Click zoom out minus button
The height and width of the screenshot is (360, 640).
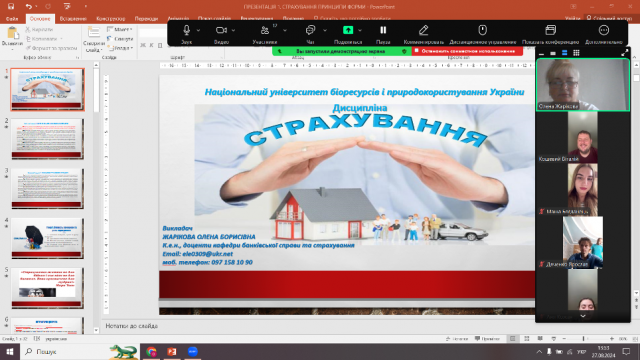point(564,339)
